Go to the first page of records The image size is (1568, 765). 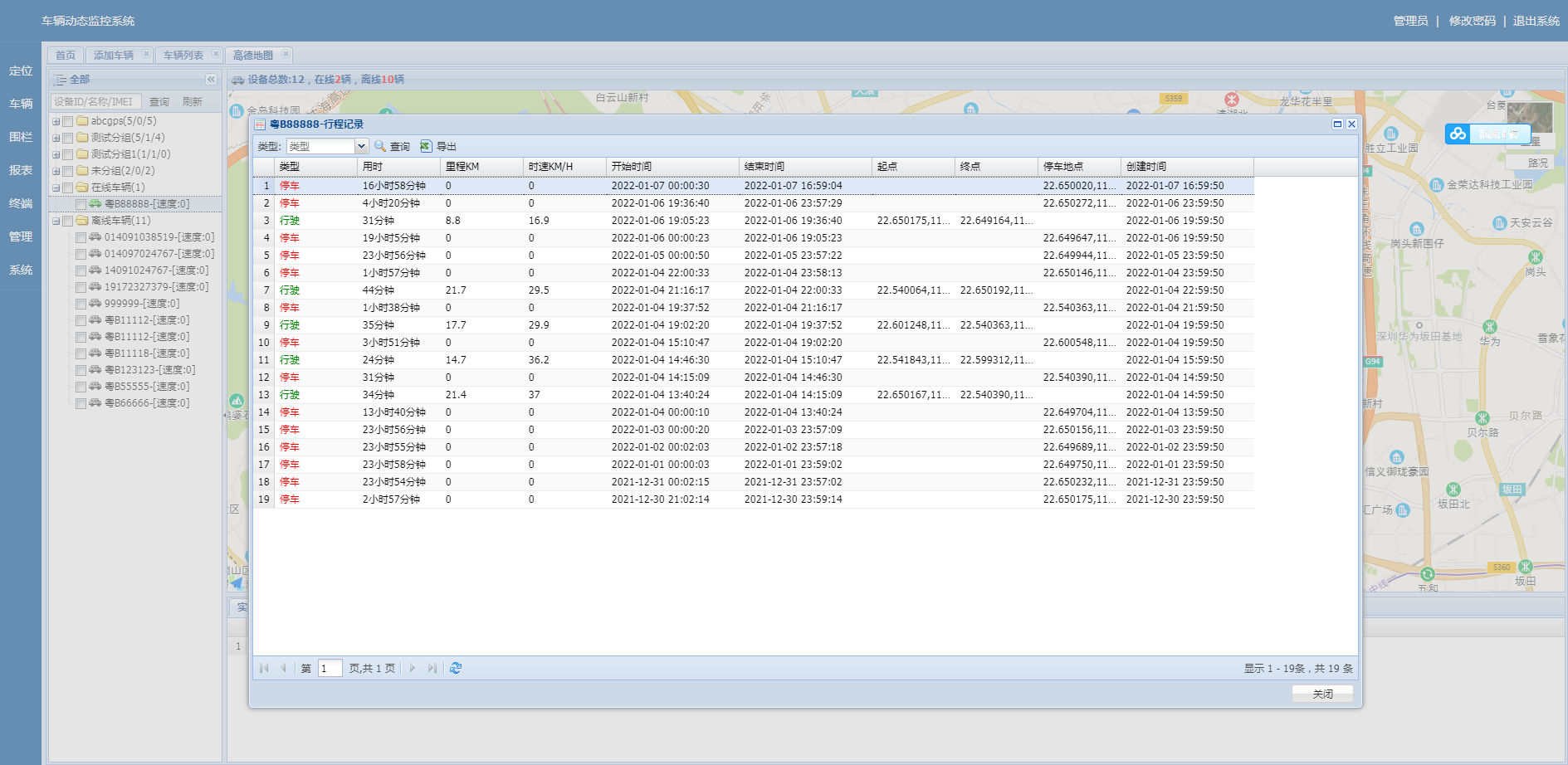264,668
